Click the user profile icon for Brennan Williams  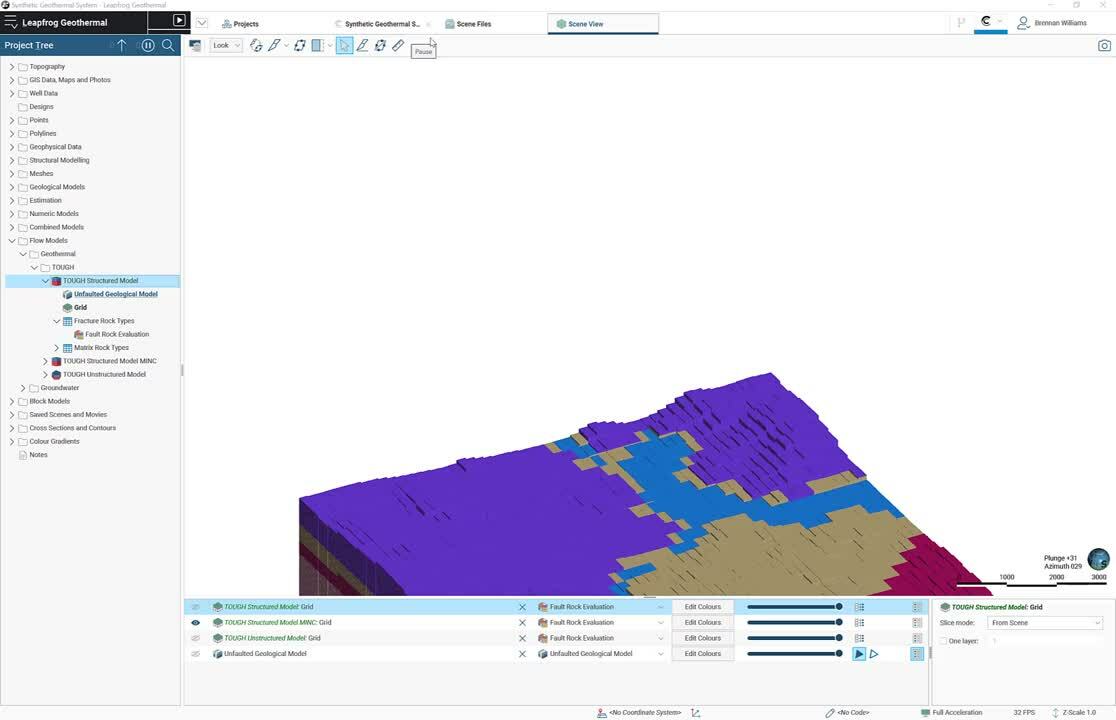click(1023, 23)
